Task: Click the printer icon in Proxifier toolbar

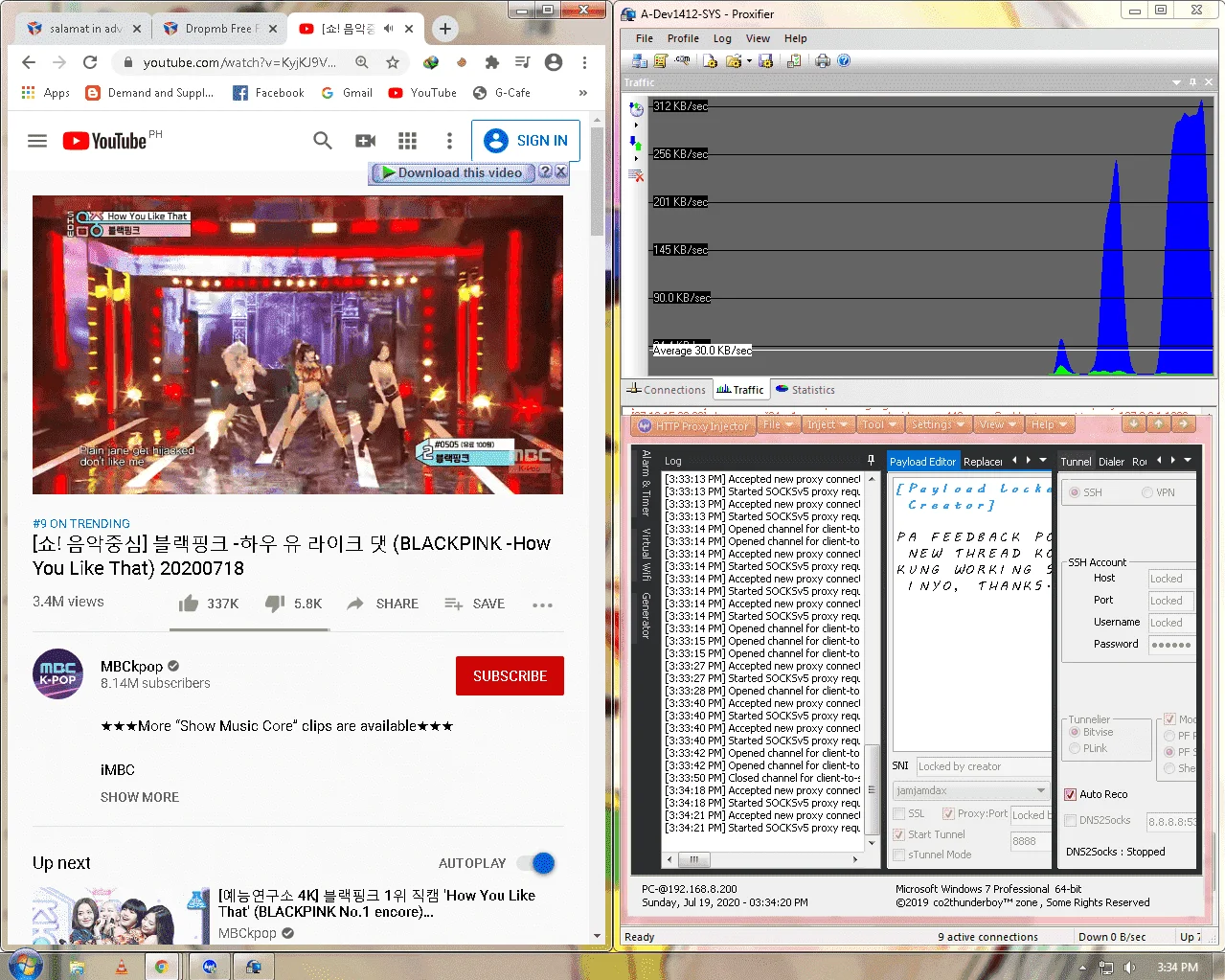Action: coord(823,60)
